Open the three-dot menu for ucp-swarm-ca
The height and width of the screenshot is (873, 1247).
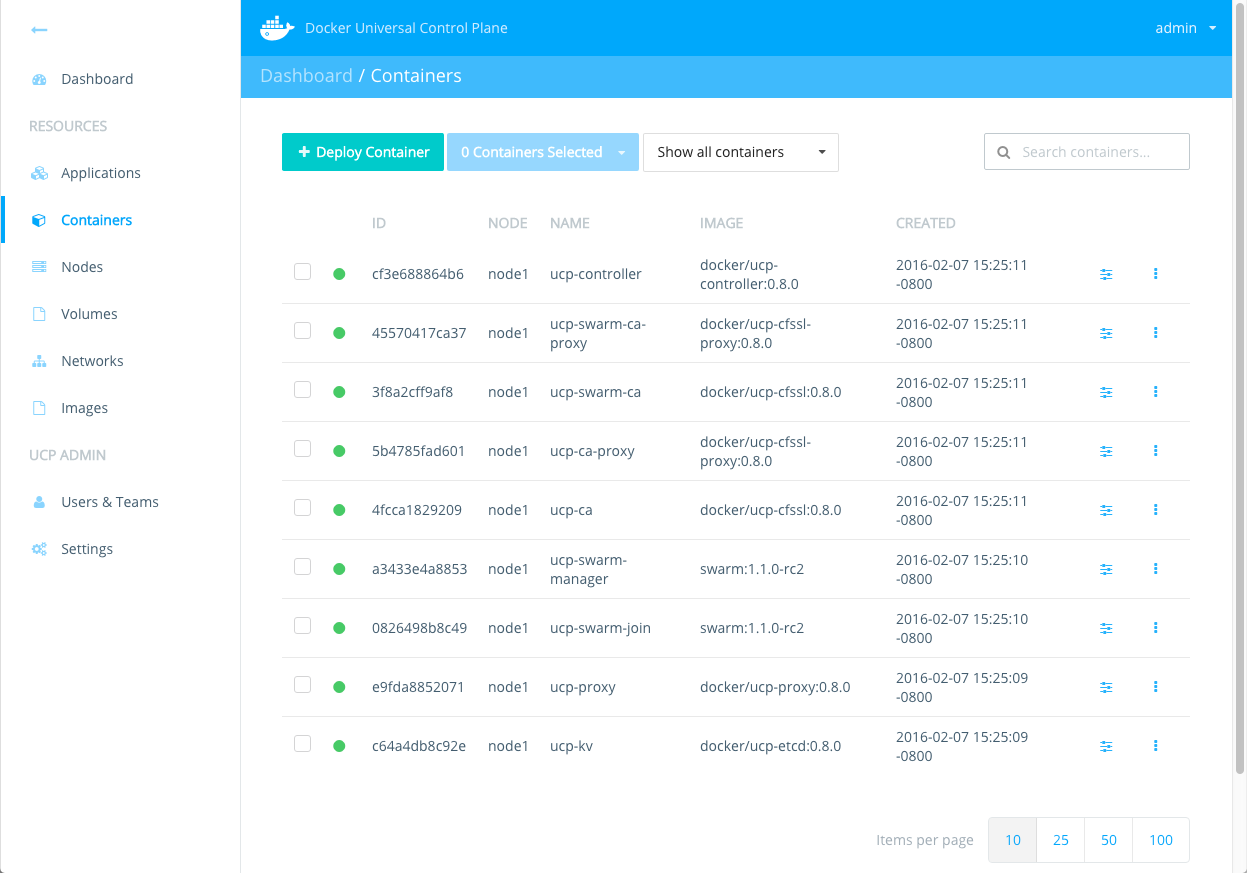tap(1156, 392)
